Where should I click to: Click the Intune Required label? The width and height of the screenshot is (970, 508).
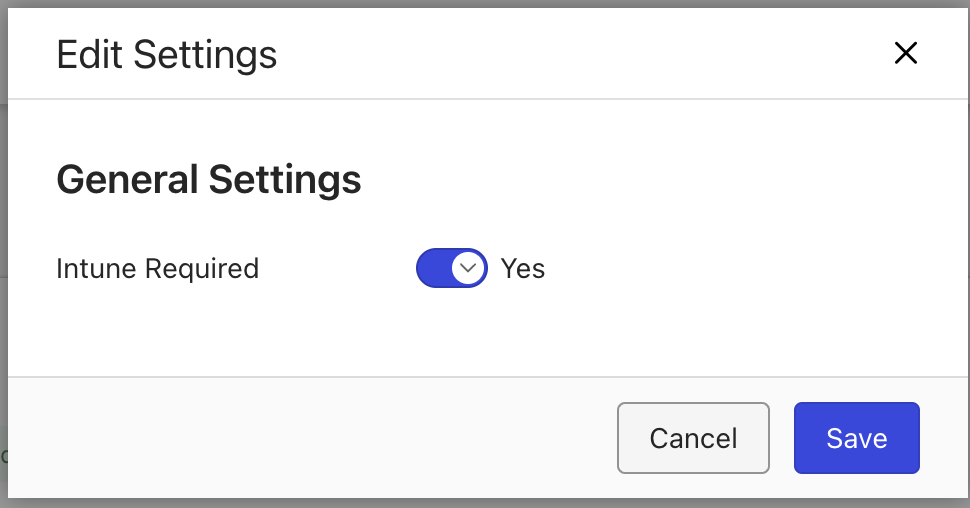click(158, 268)
